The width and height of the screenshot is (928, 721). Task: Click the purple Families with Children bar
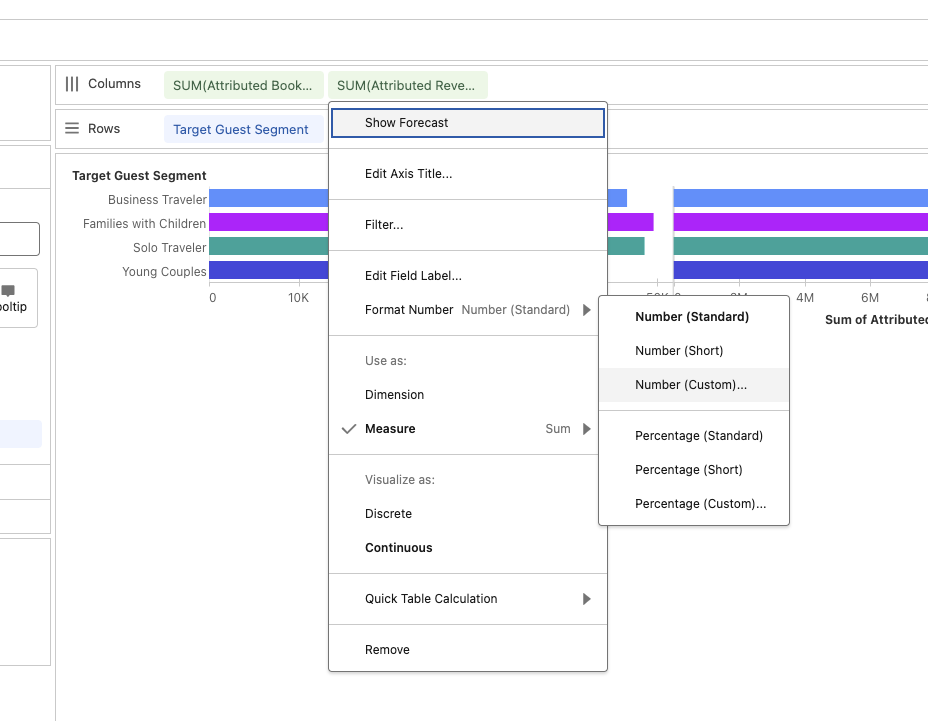[x=269, y=223]
